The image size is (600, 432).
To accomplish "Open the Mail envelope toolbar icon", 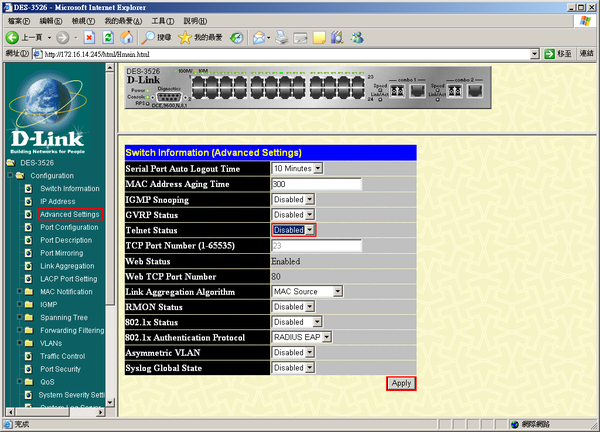I will pyautogui.click(x=259, y=37).
